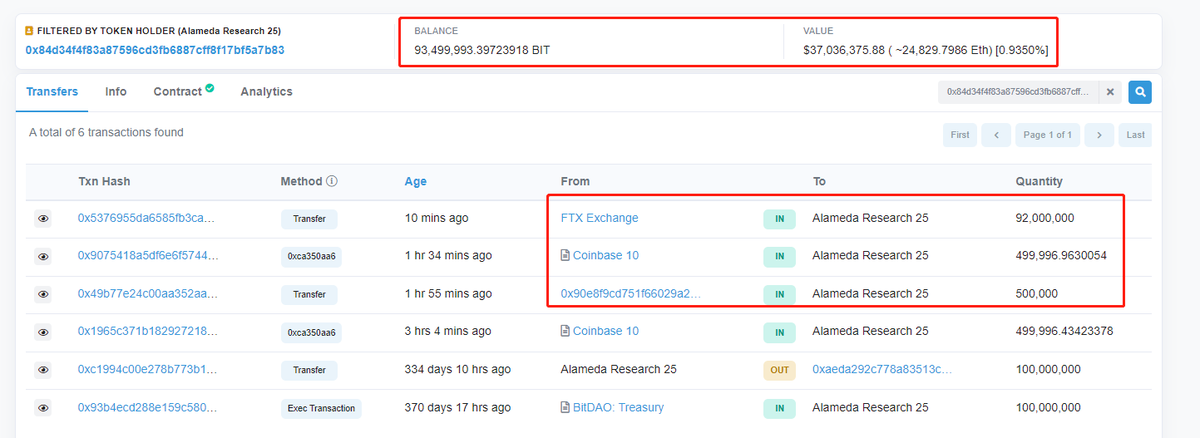Click eye icon for 0x5376955da6585fb3ca transaction
The image size is (1200, 438).
pos(43,218)
